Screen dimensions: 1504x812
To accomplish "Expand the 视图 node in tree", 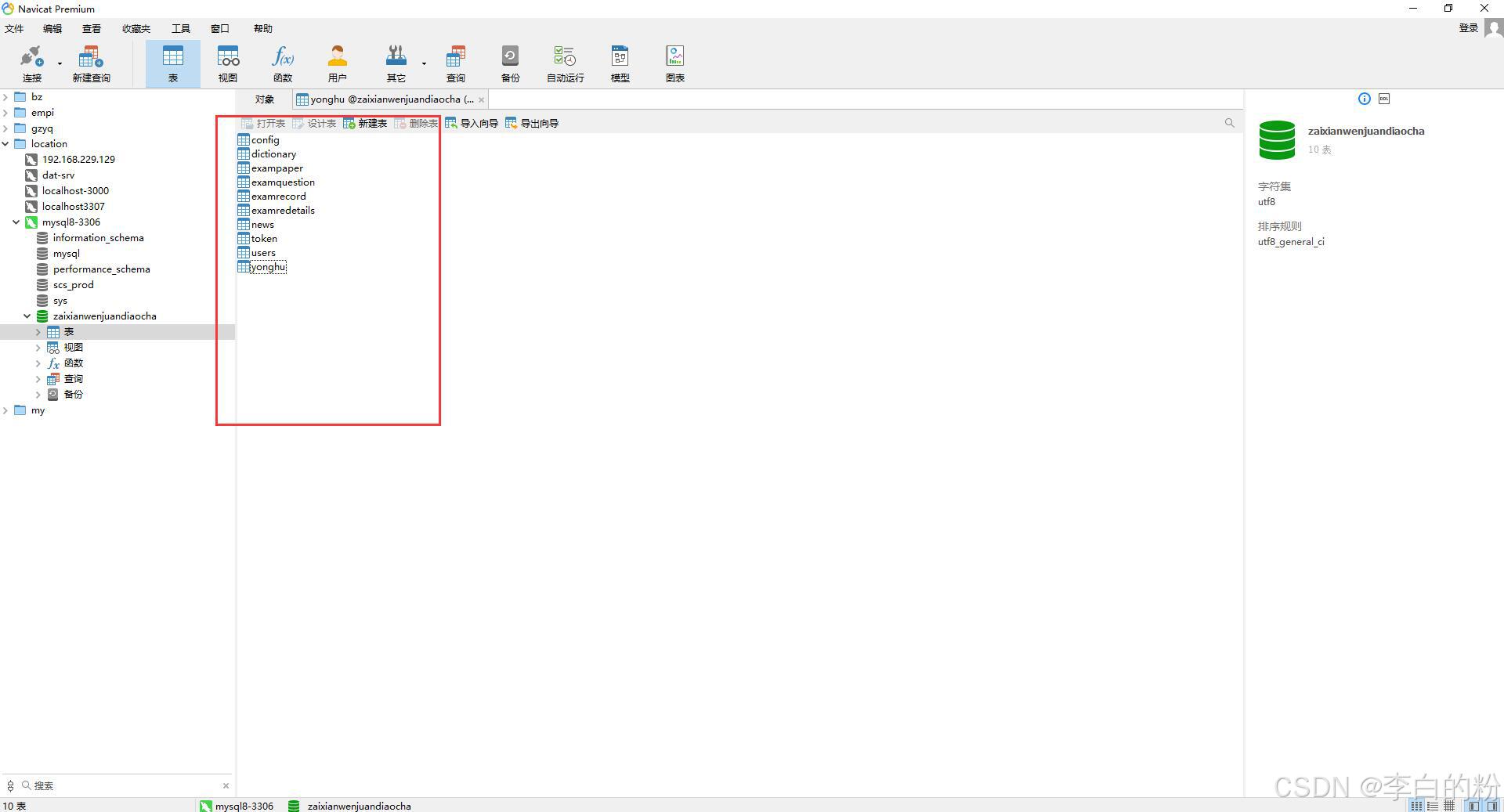I will click(38, 348).
